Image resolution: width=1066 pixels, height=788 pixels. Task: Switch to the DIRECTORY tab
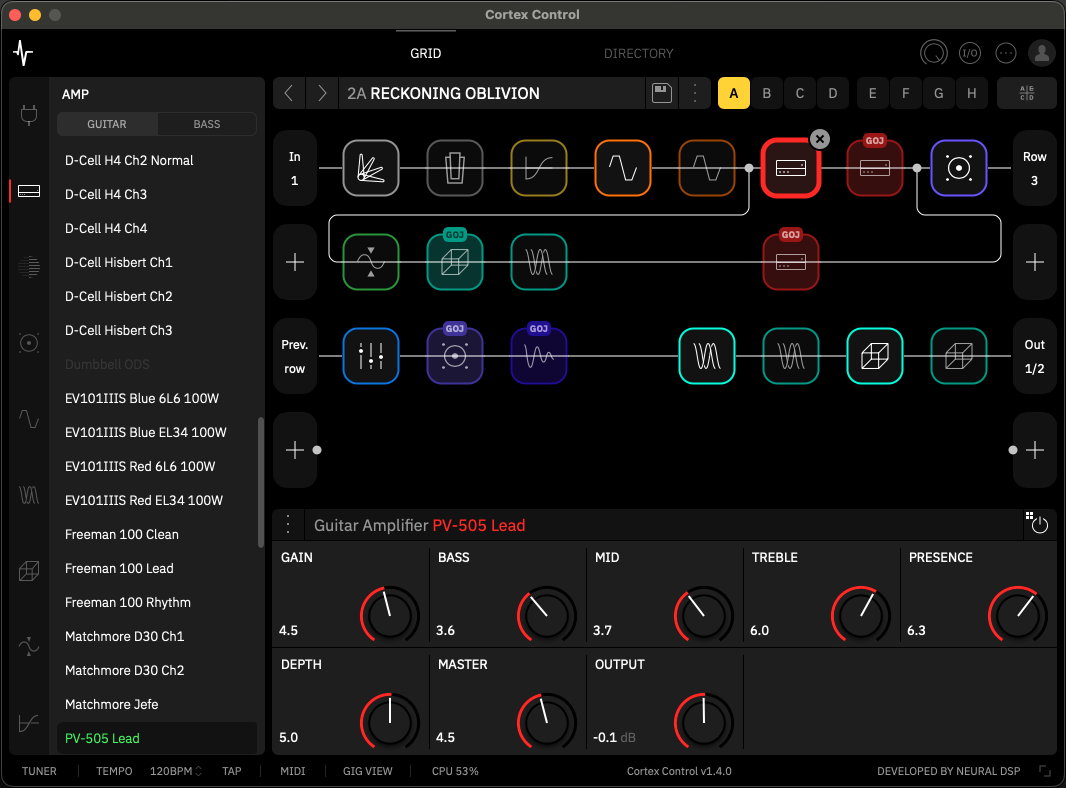[x=638, y=53]
